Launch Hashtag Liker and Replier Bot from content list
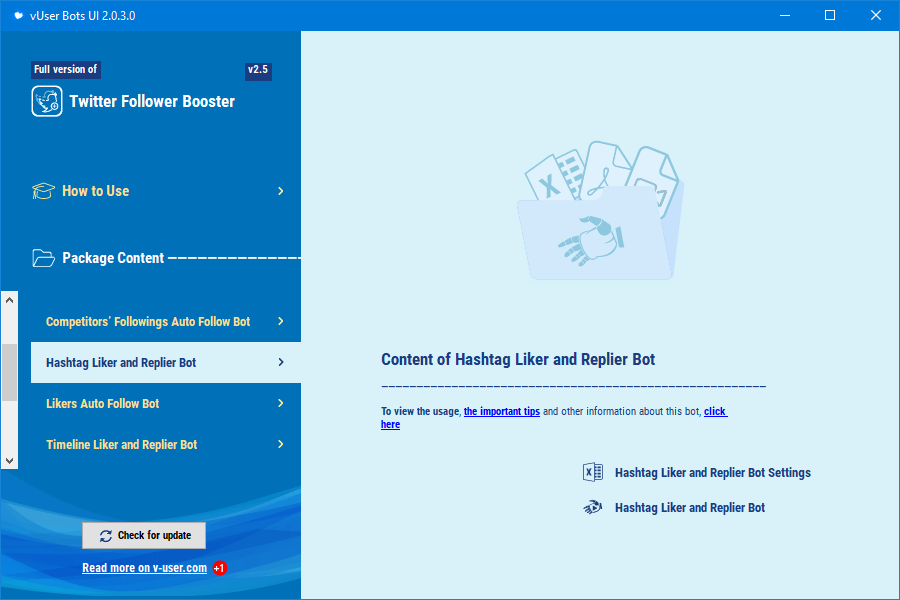The width and height of the screenshot is (900, 600). 689,508
